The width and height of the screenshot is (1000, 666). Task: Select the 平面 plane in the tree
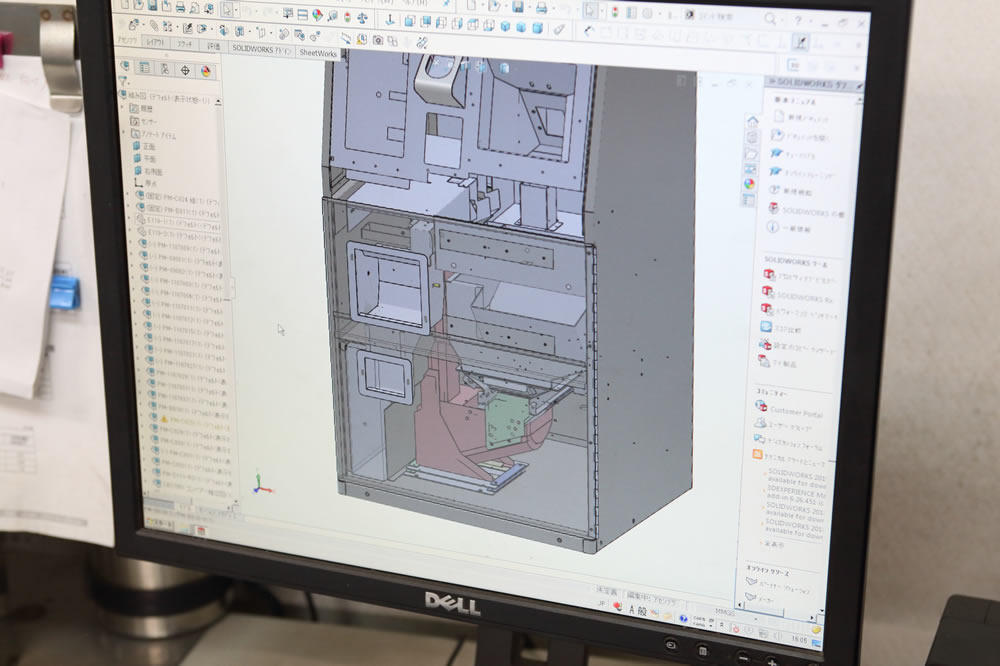tap(145, 158)
